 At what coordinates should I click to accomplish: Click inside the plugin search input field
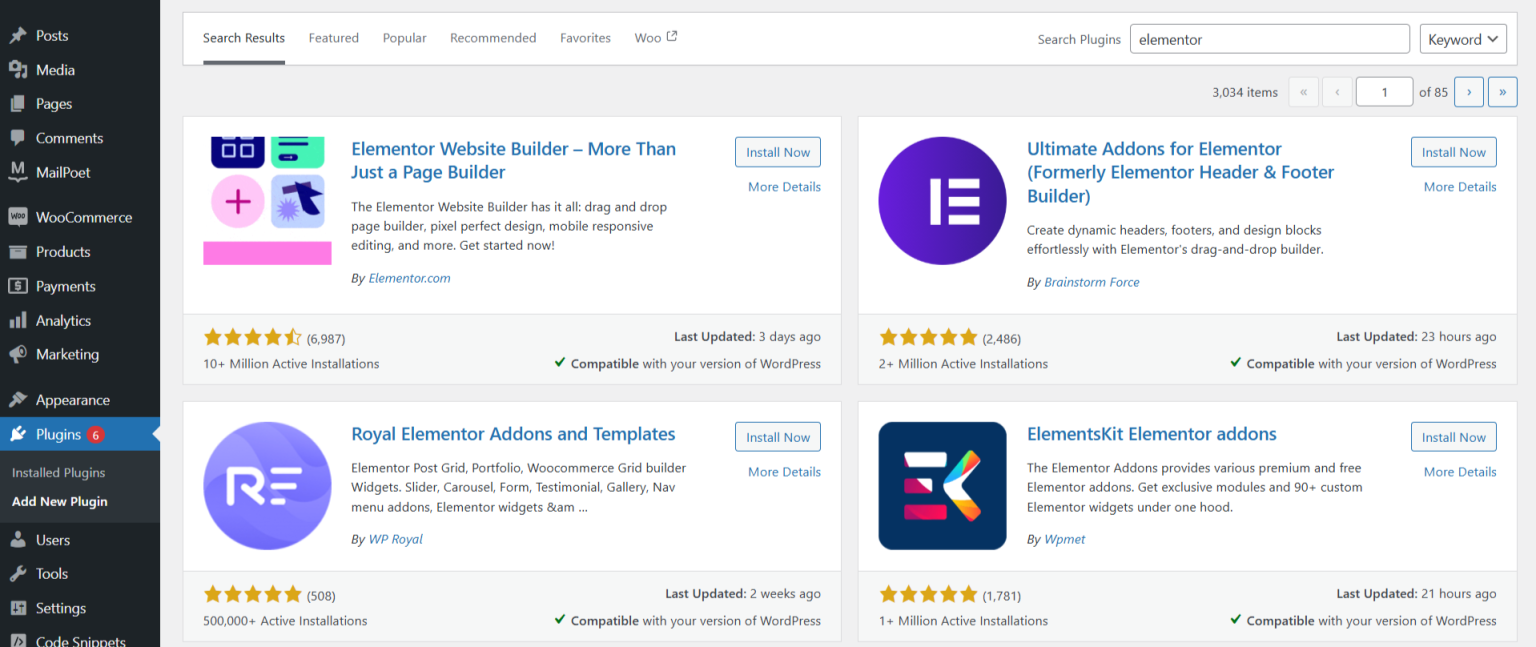point(1268,39)
